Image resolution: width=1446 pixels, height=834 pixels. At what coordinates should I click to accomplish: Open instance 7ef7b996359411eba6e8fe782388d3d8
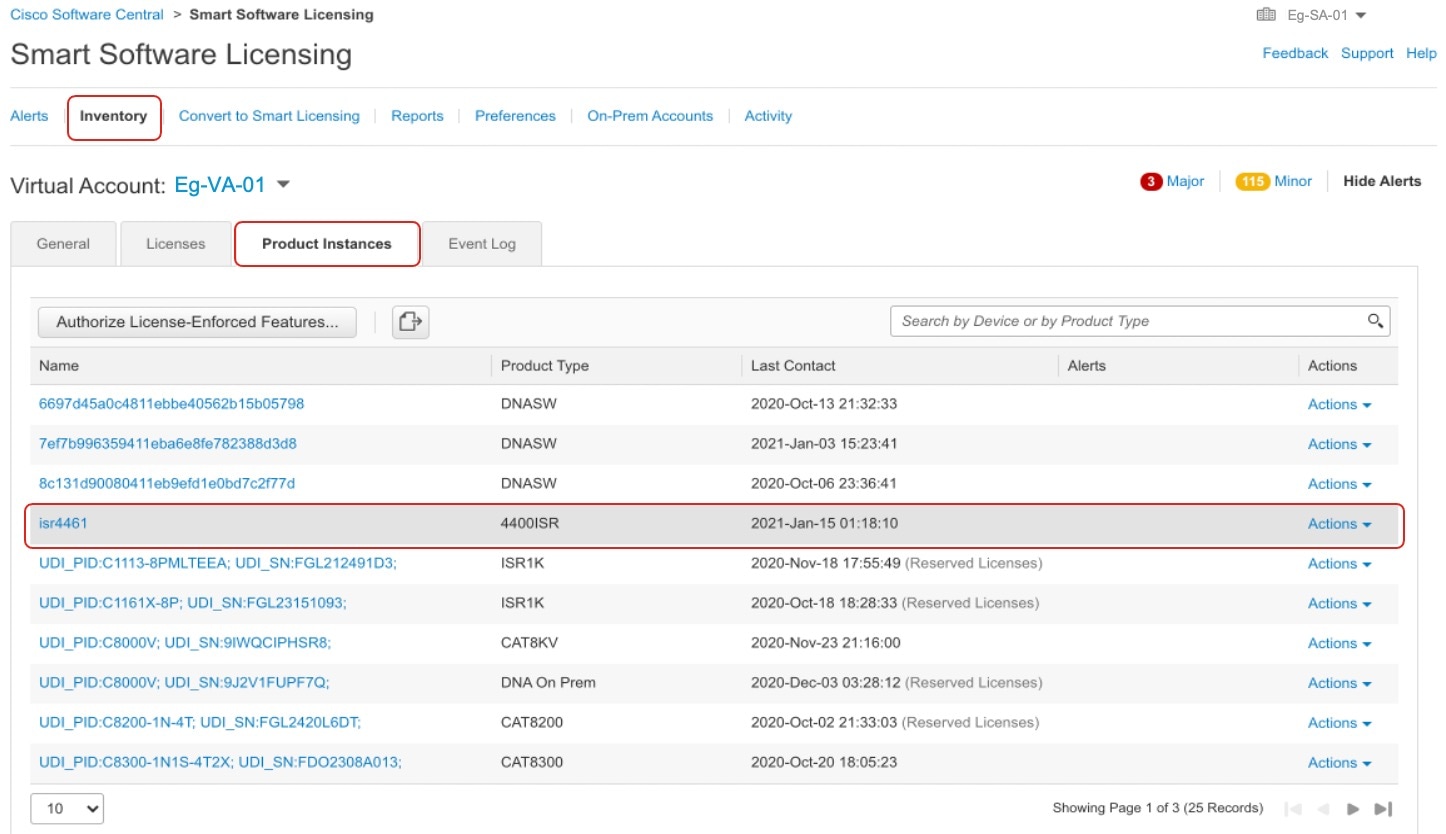[x=168, y=444]
